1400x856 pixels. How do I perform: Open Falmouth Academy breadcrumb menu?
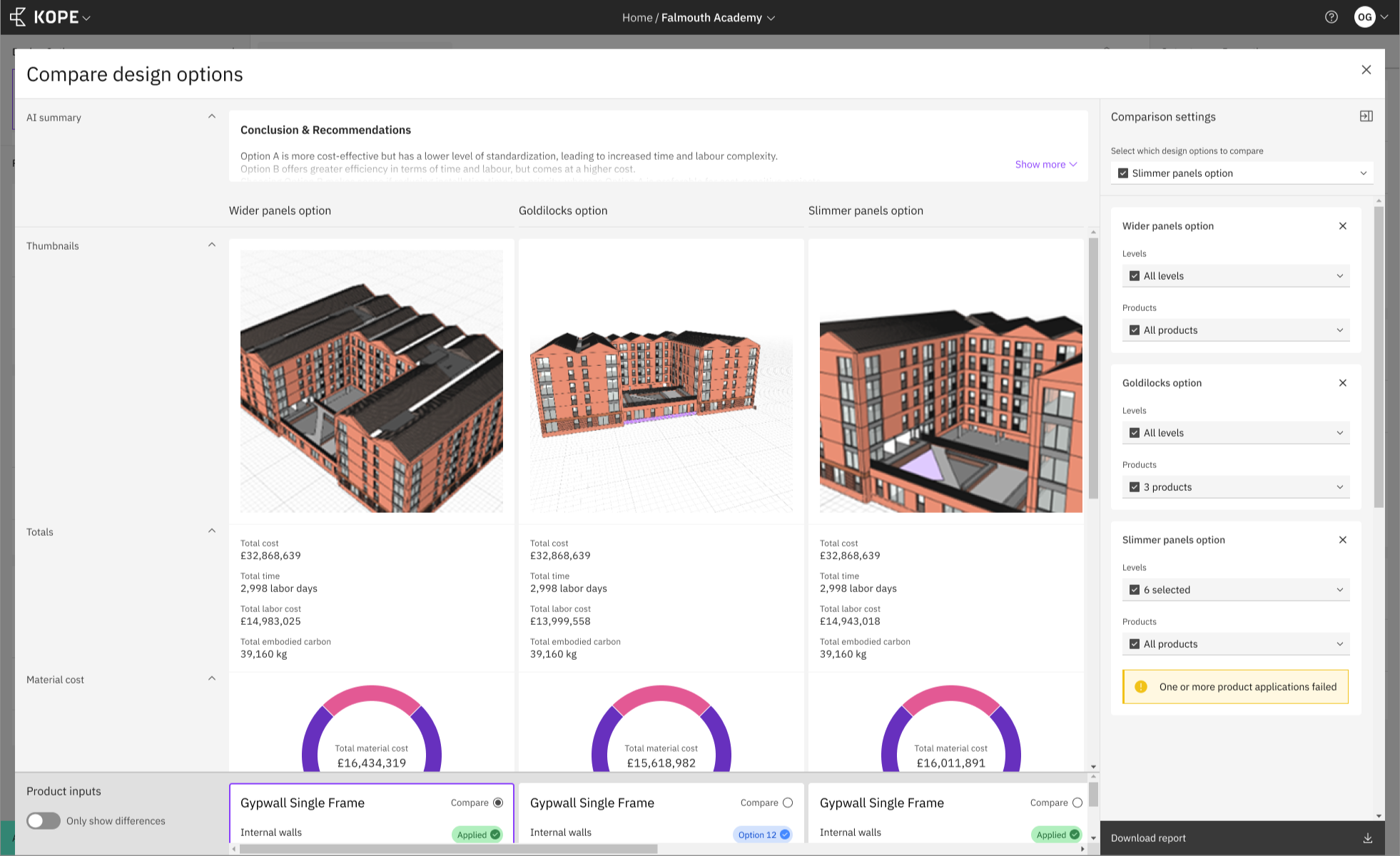click(771, 18)
